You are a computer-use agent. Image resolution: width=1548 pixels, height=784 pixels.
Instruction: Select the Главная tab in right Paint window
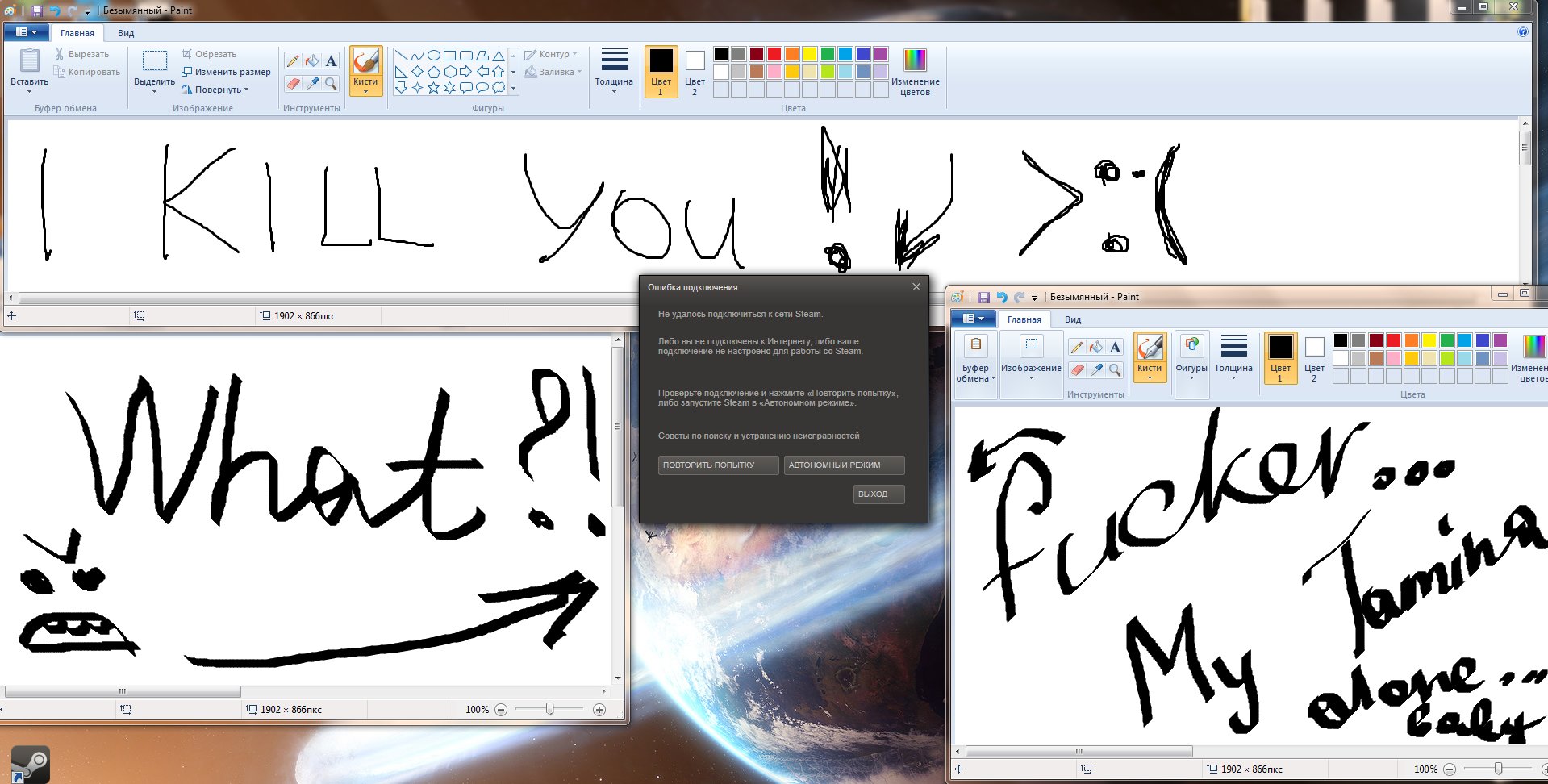[1024, 319]
